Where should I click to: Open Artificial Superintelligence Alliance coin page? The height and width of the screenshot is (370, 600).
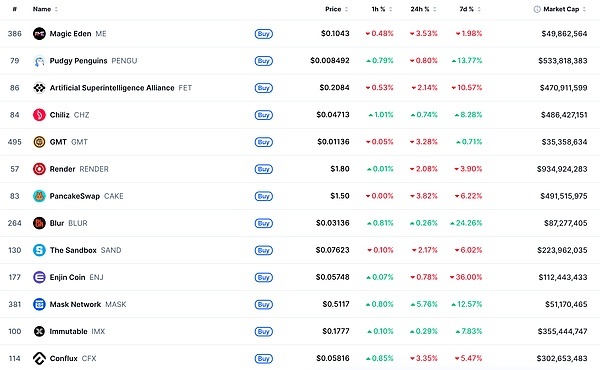[112, 88]
